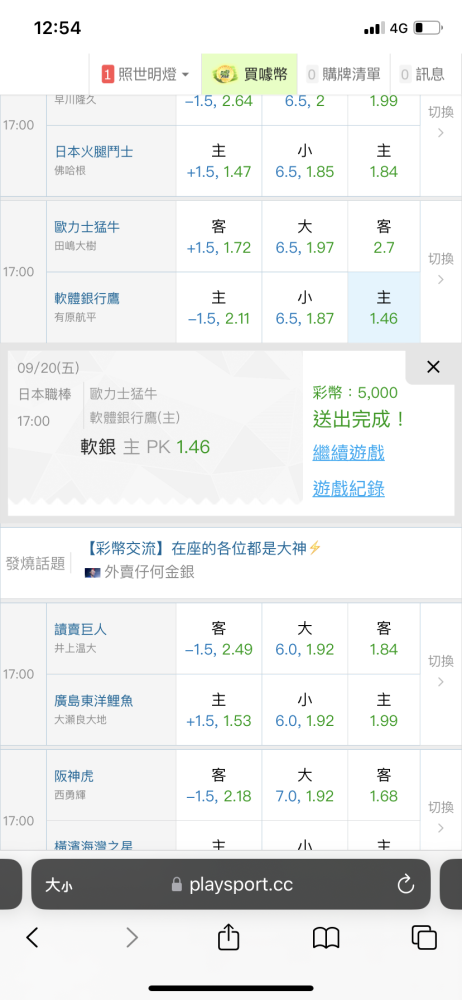The width and height of the screenshot is (462, 1000).
Task: Tap the 買噱幣 coin icon
Action: 225,75
